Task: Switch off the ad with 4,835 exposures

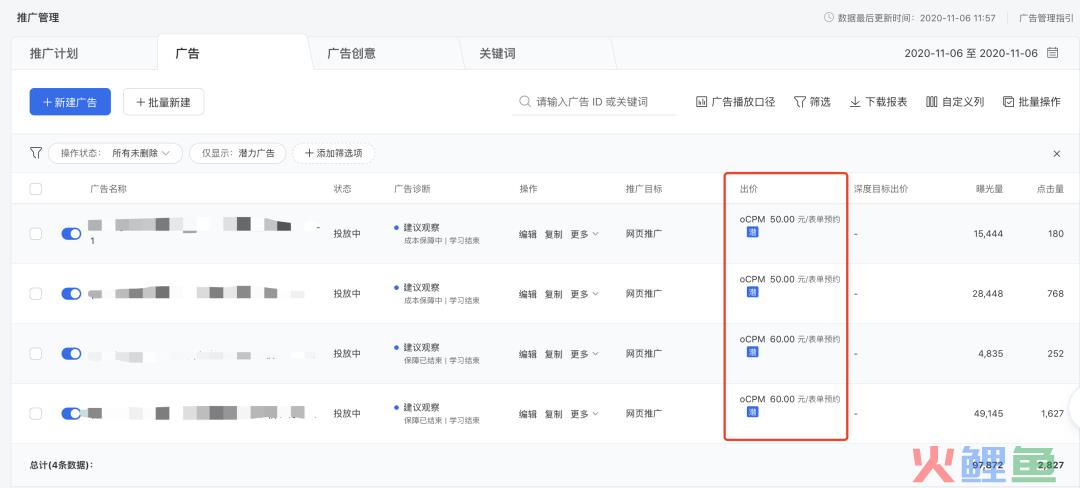Action: click(x=72, y=354)
